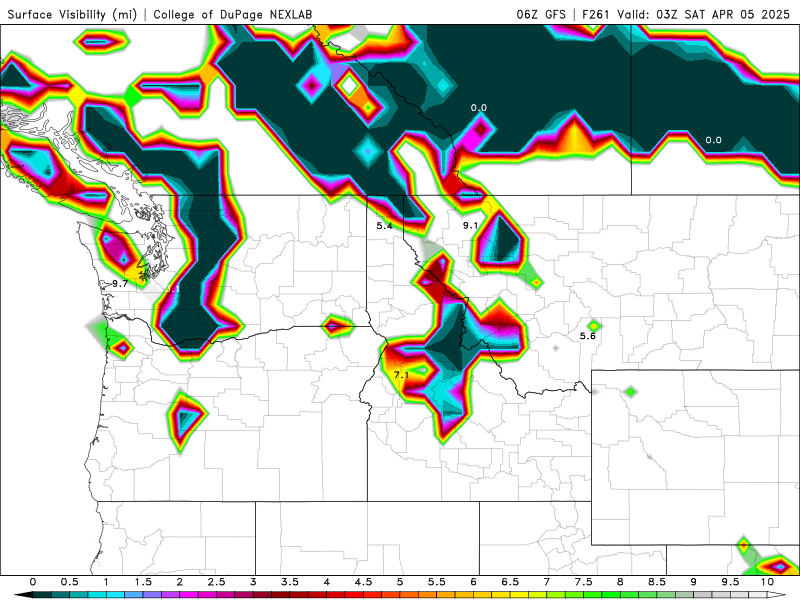Click the 9.7 visibility value near coast
This screenshot has height=600, width=800.
click(x=120, y=284)
